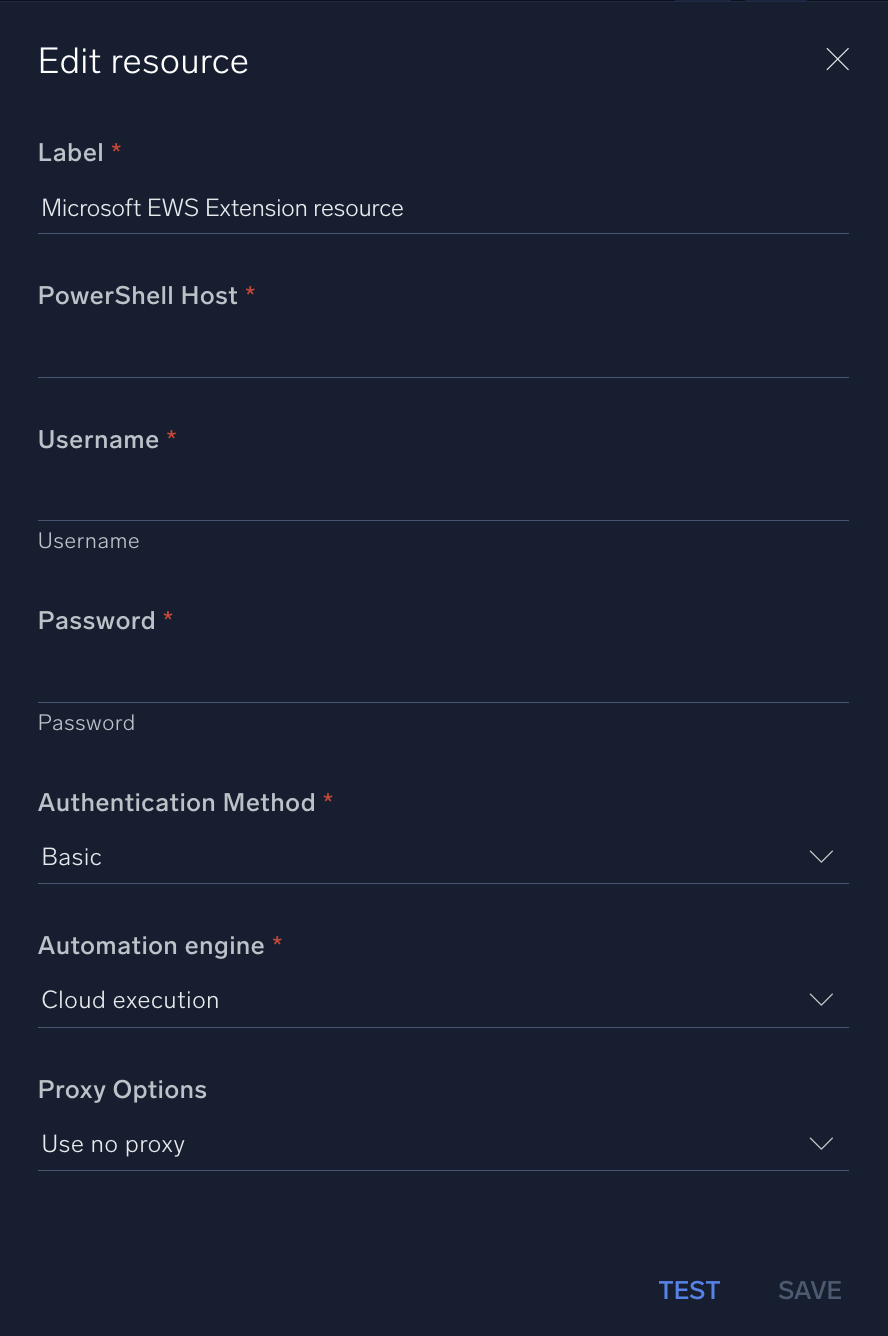Click the Automation engine dropdown chevron
Viewport: 888px width, 1336px height.
coord(820,999)
